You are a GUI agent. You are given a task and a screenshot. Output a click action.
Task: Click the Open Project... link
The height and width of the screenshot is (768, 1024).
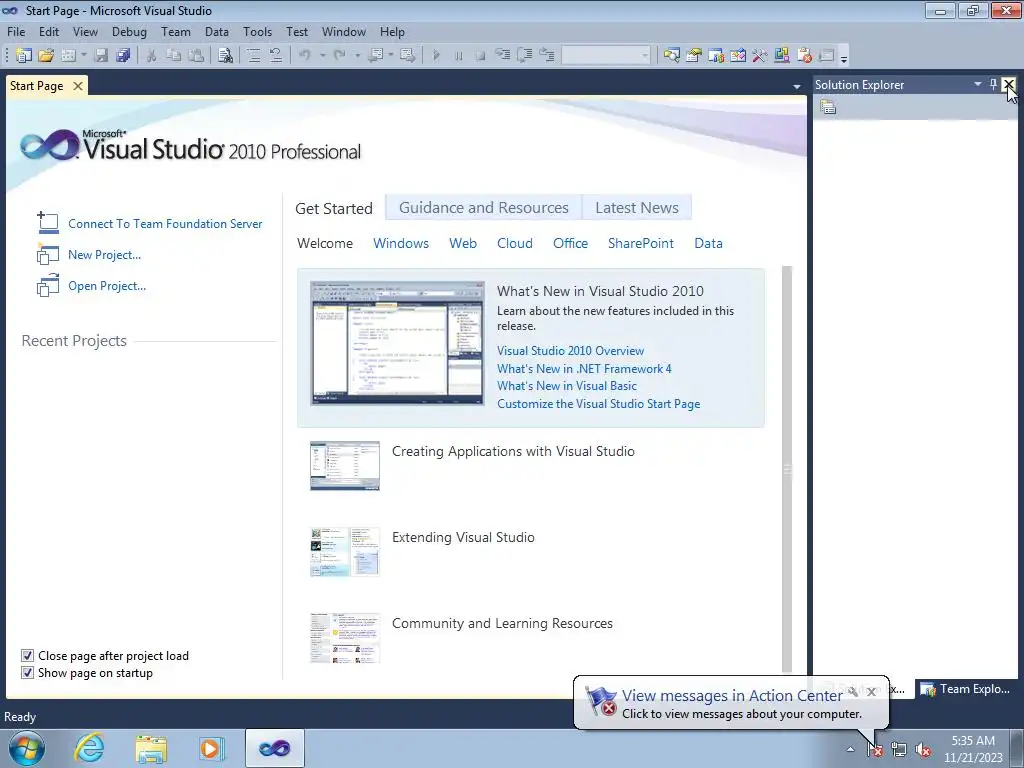pyautogui.click(x=107, y=285)
